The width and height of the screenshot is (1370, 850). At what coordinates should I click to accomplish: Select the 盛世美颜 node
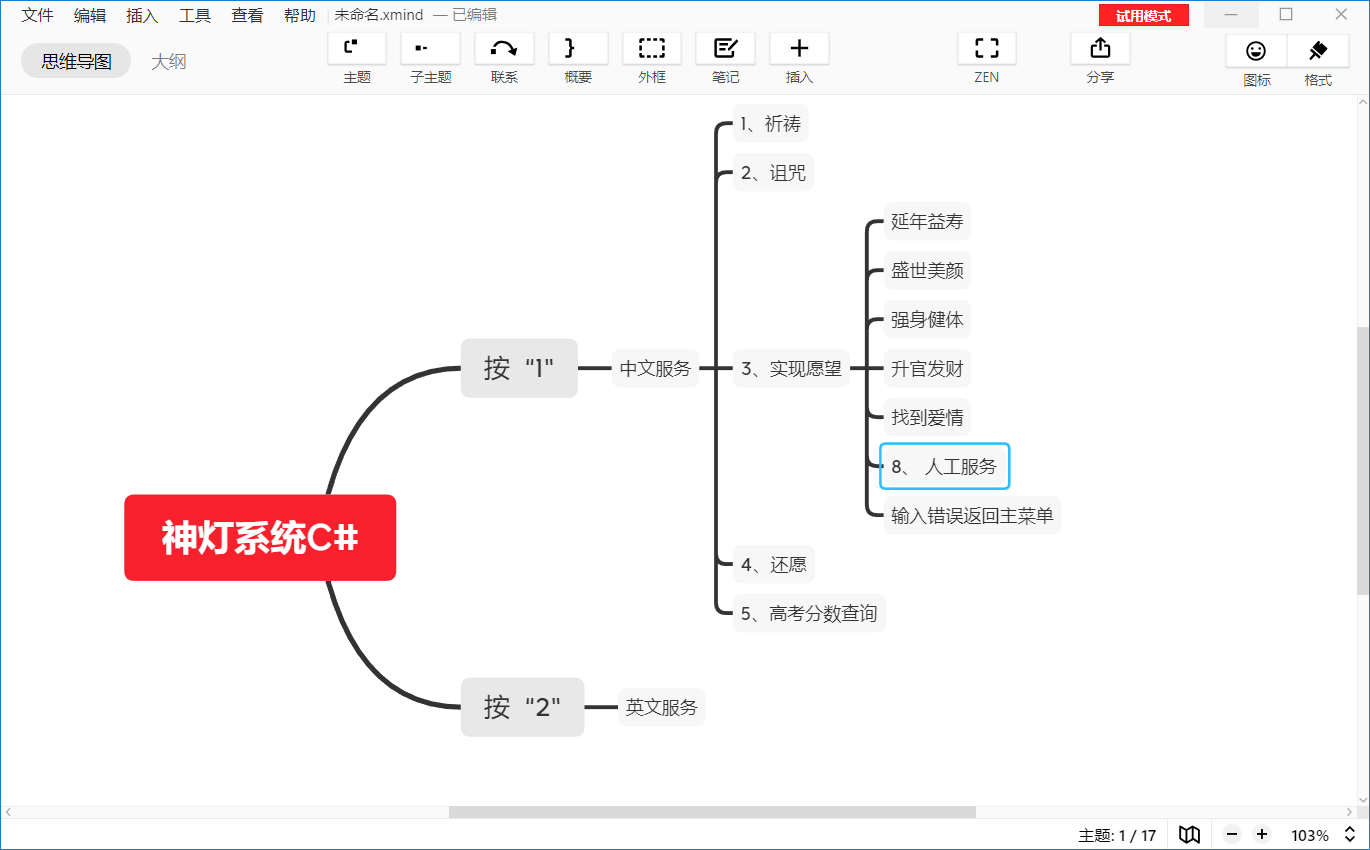[927, 270]
